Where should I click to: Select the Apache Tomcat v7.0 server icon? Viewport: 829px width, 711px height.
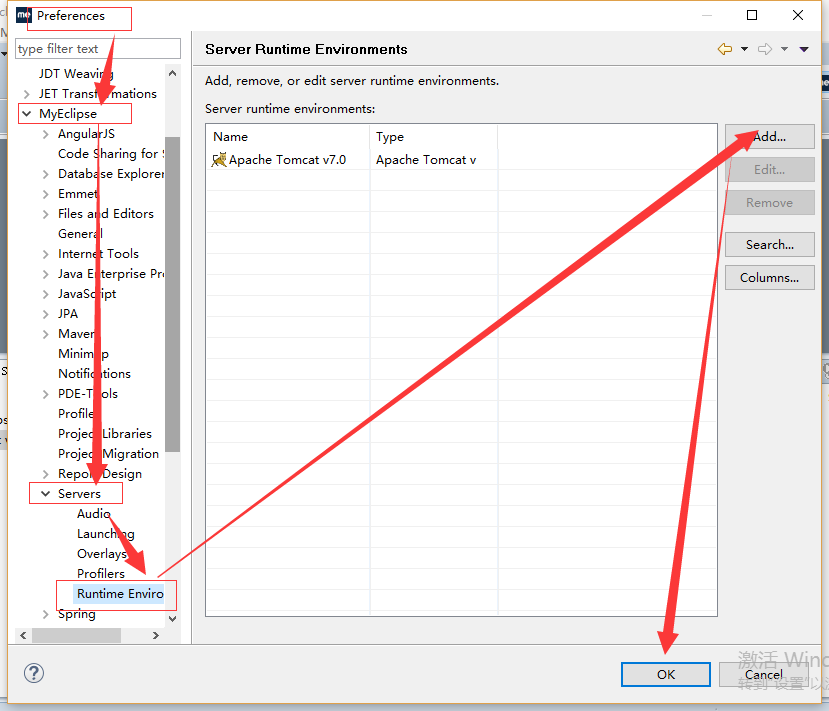(219, 159)
